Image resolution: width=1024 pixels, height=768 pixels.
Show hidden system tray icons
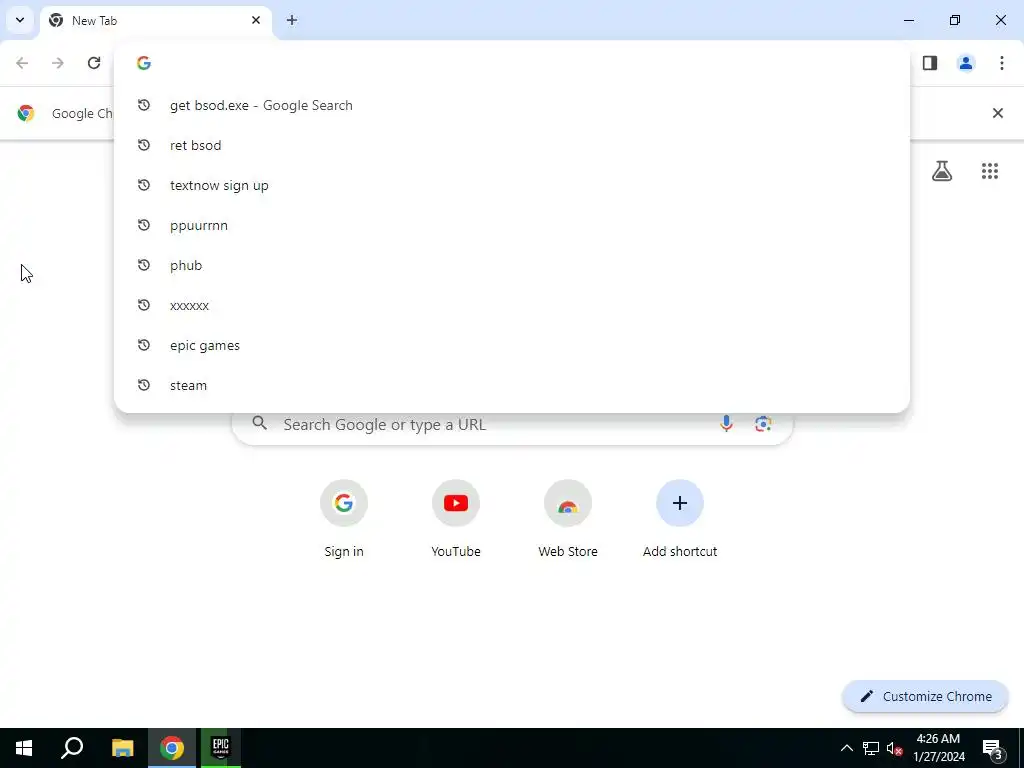(x=846, y=748)
